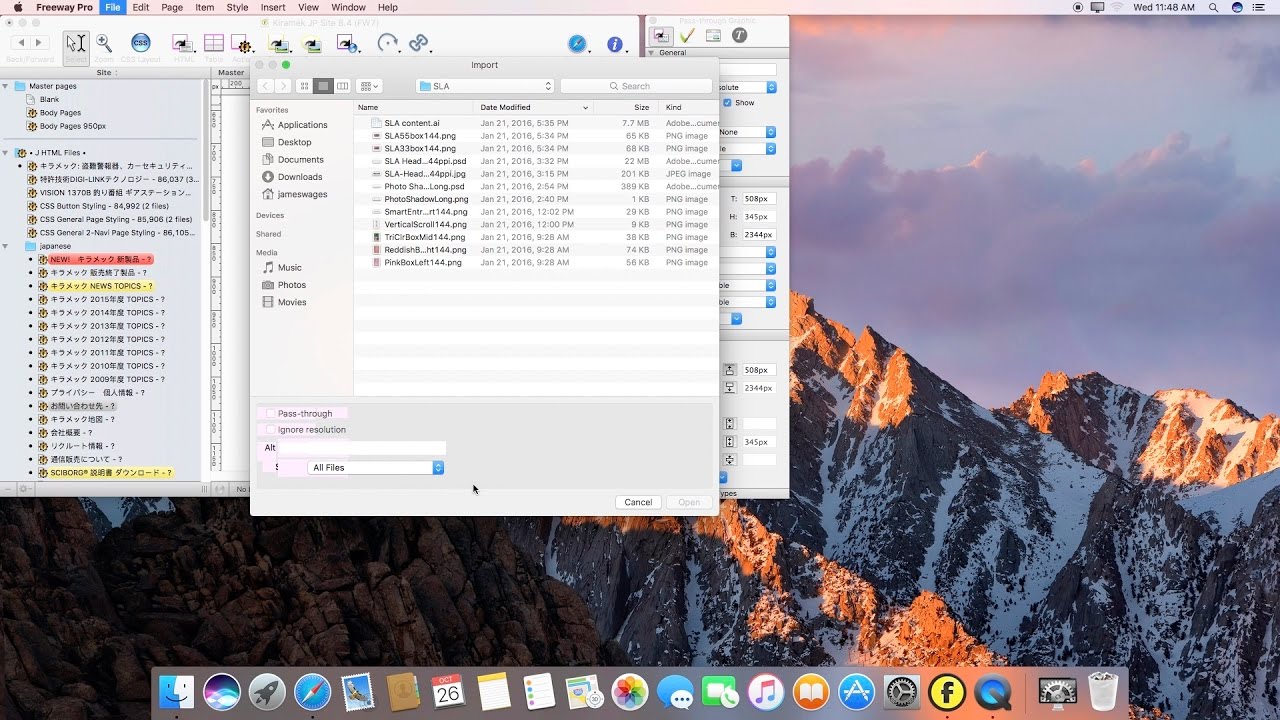Switch Import dialog to column view

point(342,86)
